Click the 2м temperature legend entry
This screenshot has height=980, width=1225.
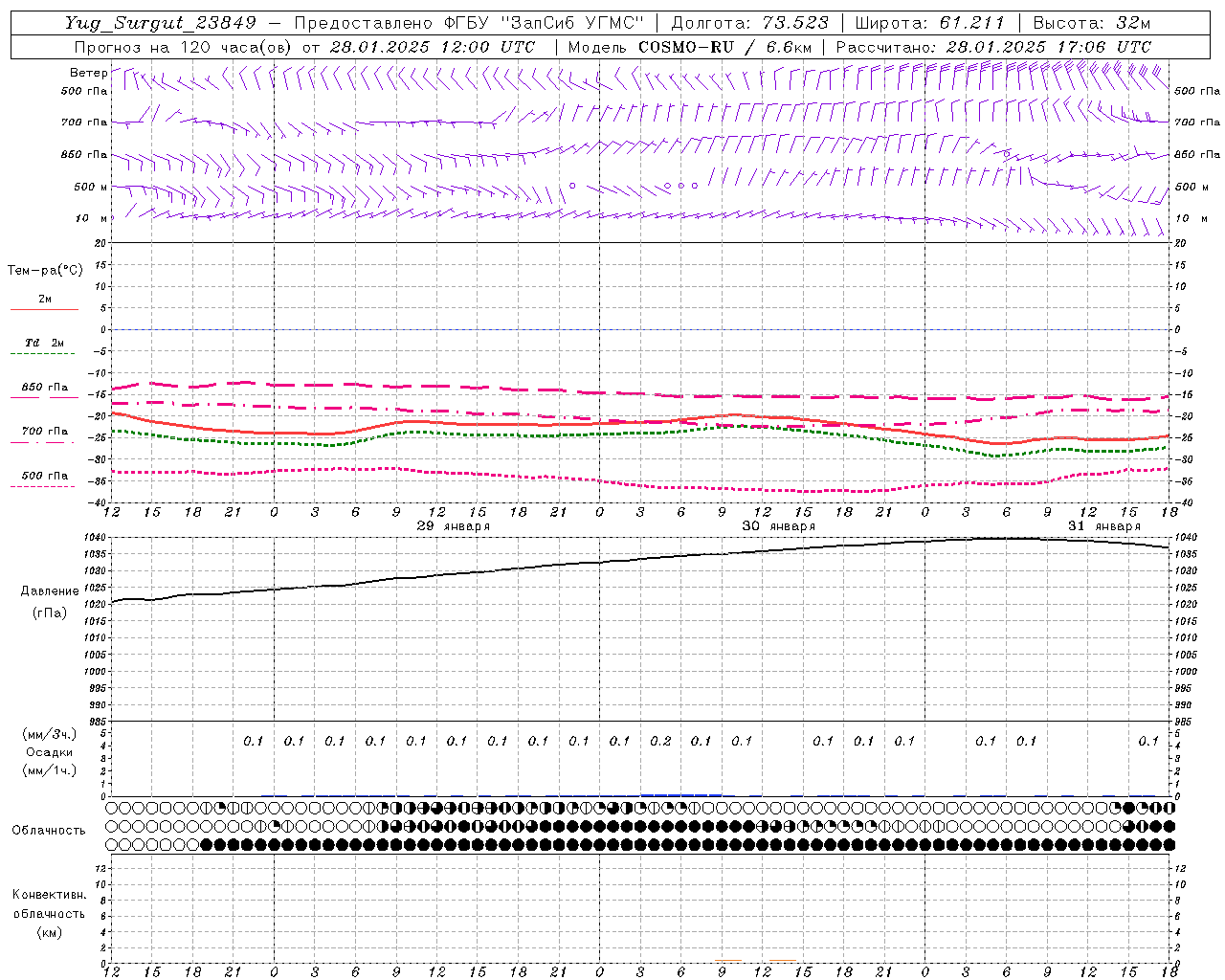tap(45, 300)
